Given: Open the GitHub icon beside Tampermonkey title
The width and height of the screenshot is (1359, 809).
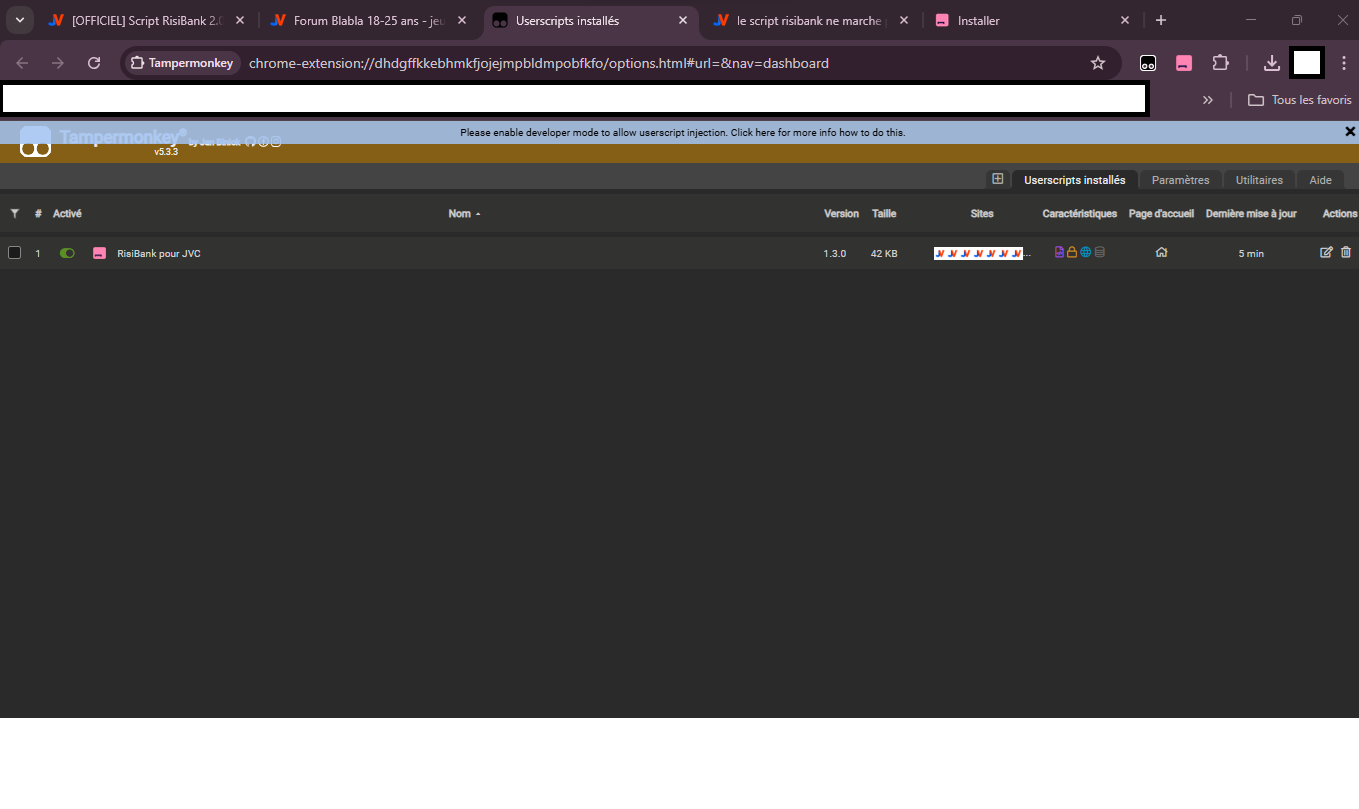Looking at the screenshot, I should (x=250, y=141).
